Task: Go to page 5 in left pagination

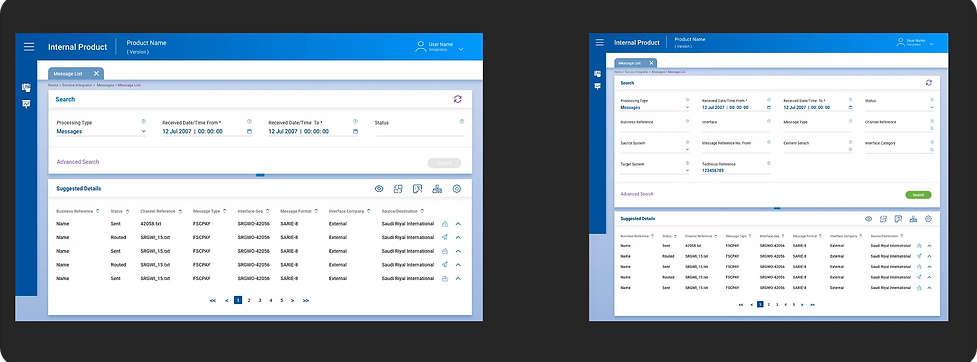Action: coord(282,300)
